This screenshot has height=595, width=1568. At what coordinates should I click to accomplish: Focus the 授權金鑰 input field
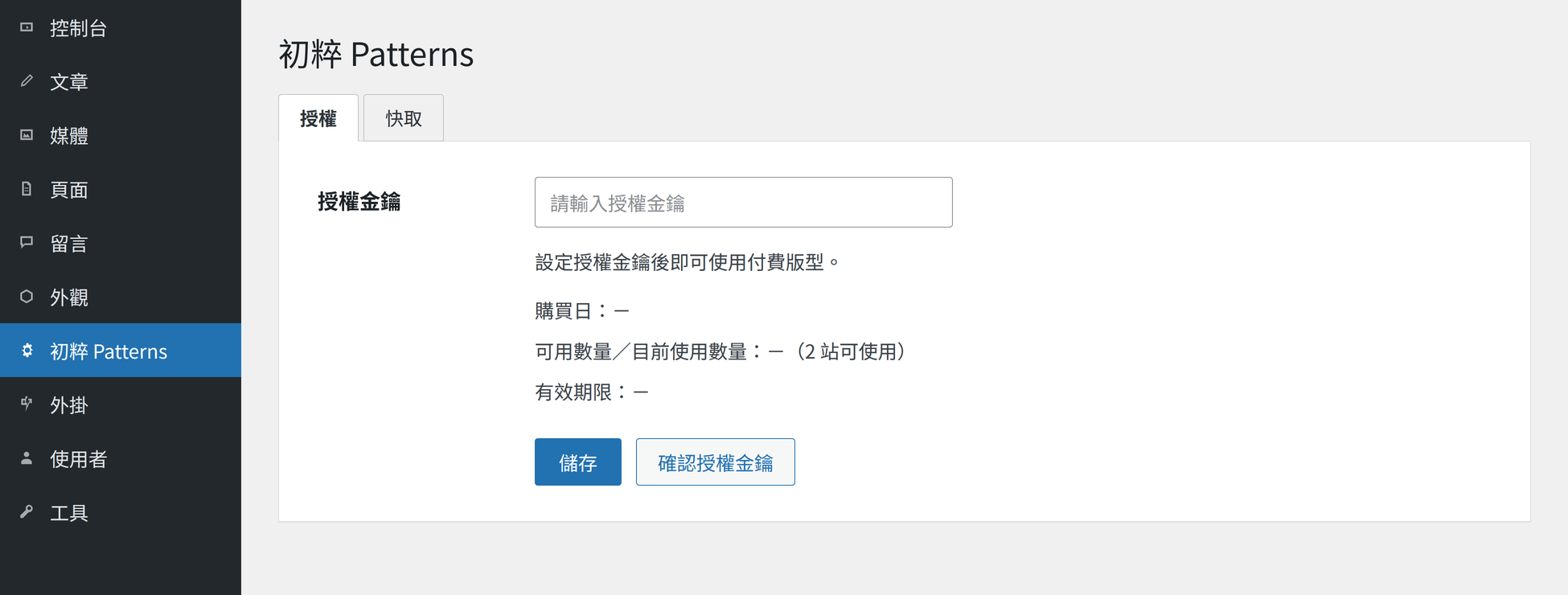point(744,203)
